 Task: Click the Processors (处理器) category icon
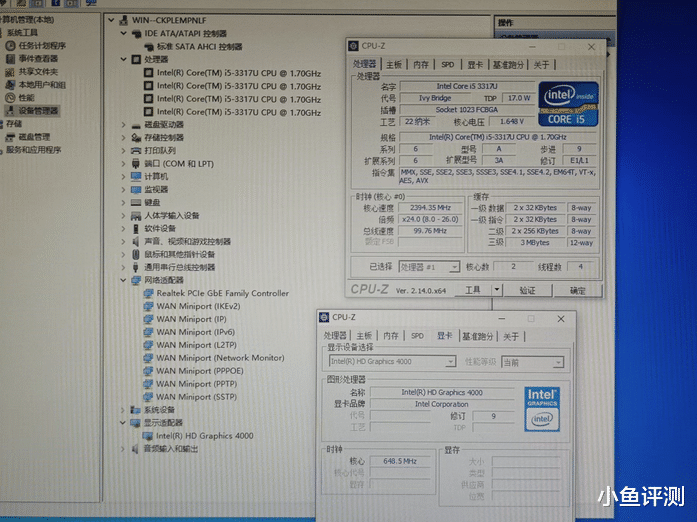click(136, 60)
